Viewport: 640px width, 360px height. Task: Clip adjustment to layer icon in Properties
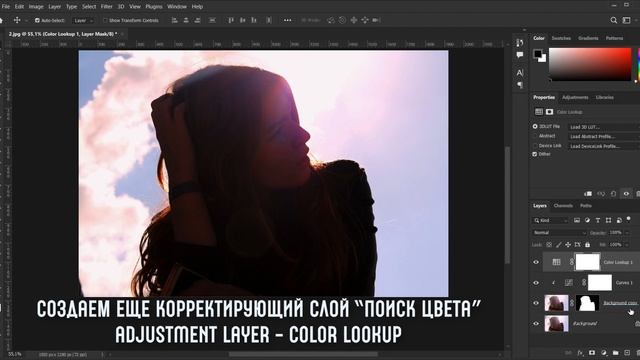point(588,194)
